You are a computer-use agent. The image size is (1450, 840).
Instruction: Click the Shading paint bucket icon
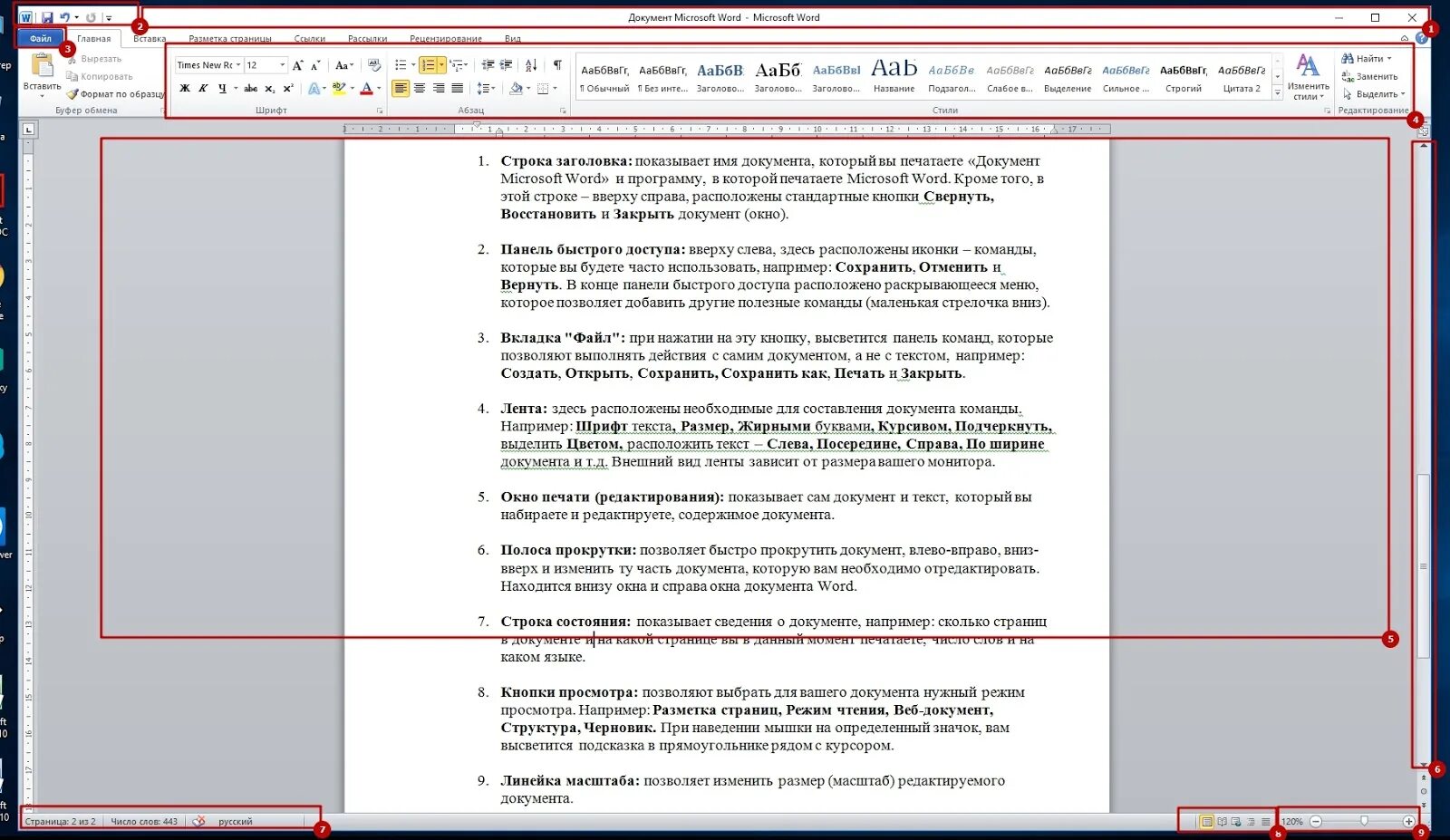pyautogui.click(x=516, y=88)
